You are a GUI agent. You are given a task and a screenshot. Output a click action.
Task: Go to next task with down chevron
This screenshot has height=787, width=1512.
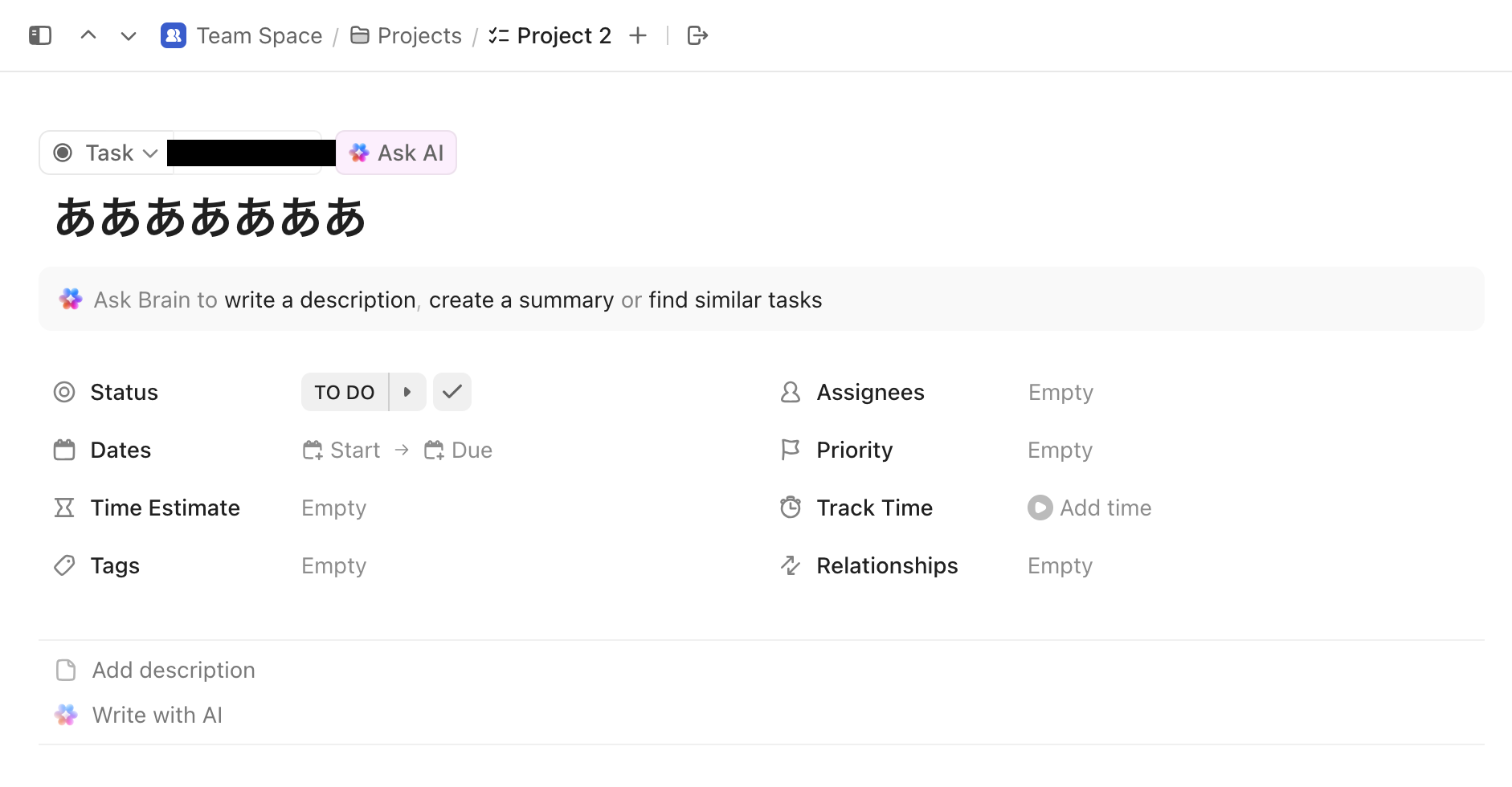click(129, 35)
